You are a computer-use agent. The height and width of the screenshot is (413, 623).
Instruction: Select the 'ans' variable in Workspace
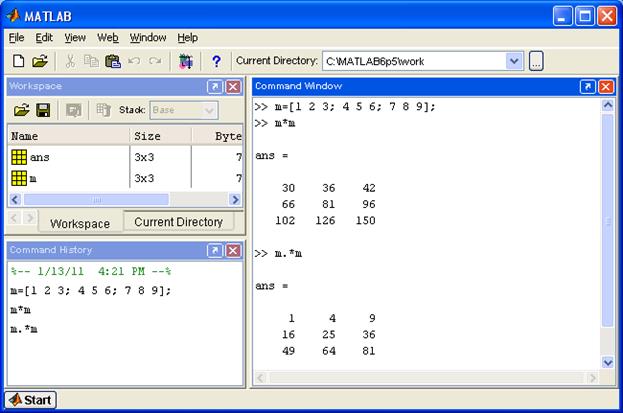click(x=40, y=157)
